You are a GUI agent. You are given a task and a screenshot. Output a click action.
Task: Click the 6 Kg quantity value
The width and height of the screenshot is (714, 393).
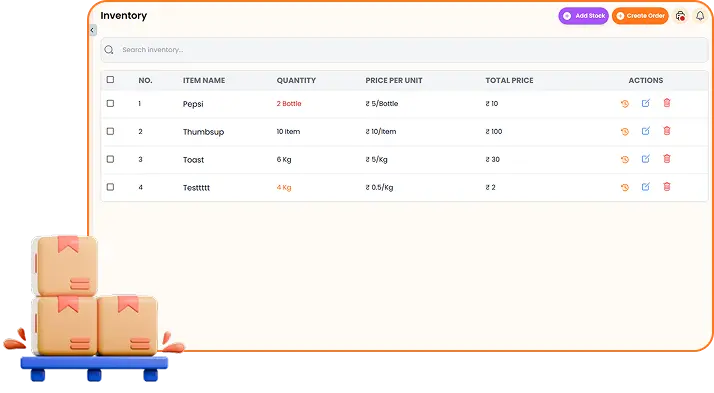pyautogui.click(x=284, y=159)
